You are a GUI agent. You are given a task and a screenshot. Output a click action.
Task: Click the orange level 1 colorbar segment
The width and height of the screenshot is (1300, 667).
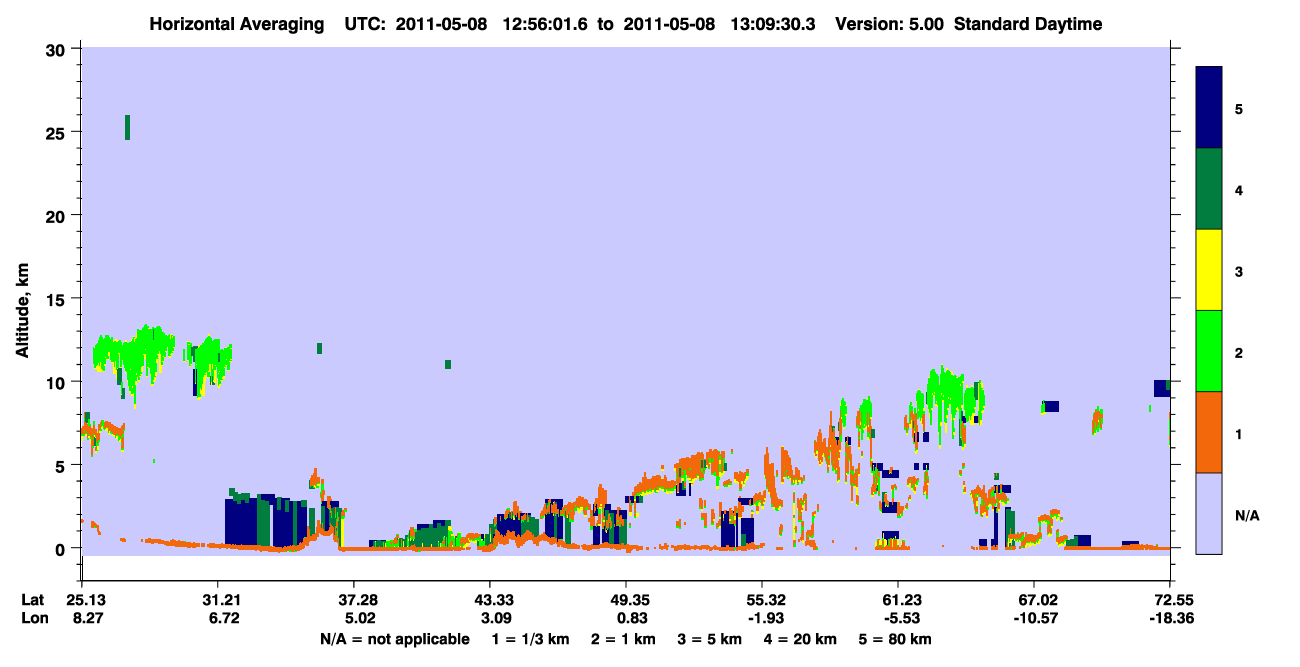pyautogui.click(x=1209, y=432)
